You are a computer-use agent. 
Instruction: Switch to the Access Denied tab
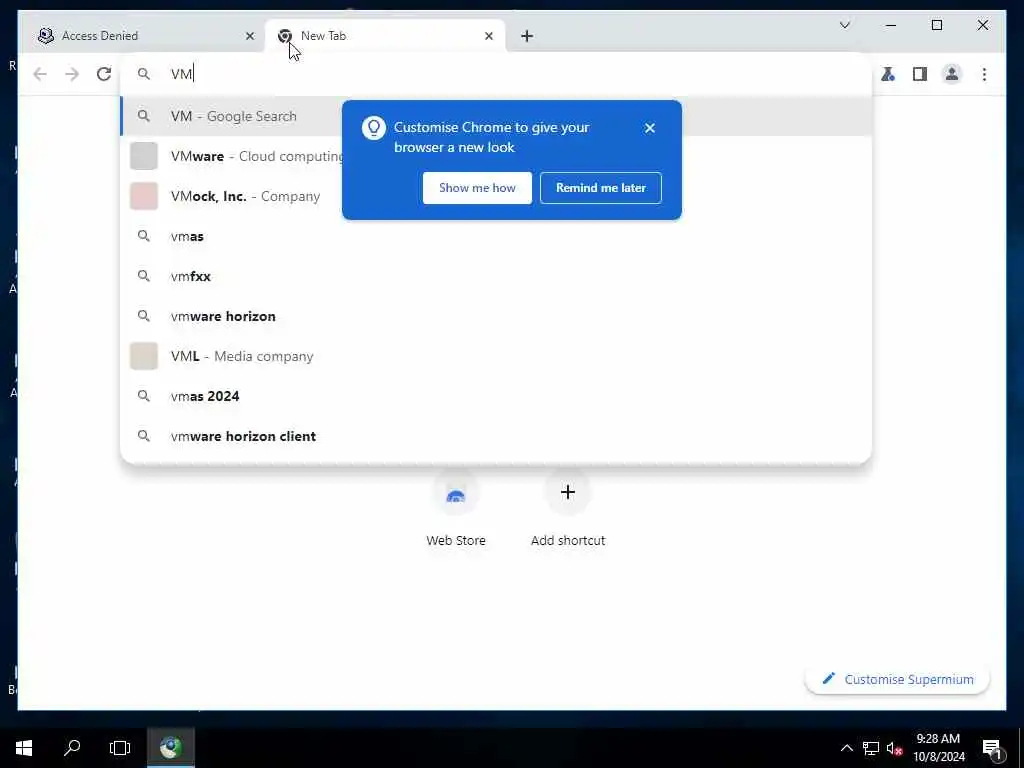[x=145, y=36]
